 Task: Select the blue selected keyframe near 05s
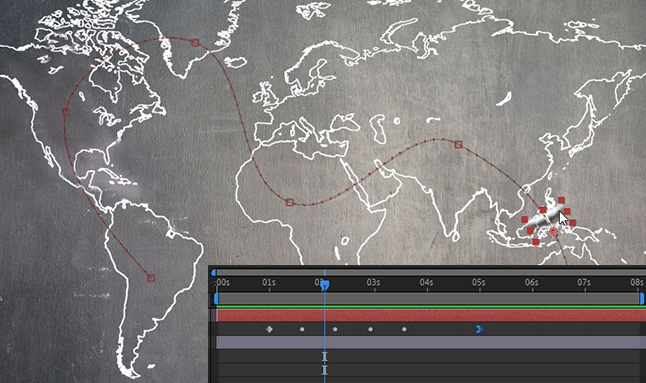479,329
